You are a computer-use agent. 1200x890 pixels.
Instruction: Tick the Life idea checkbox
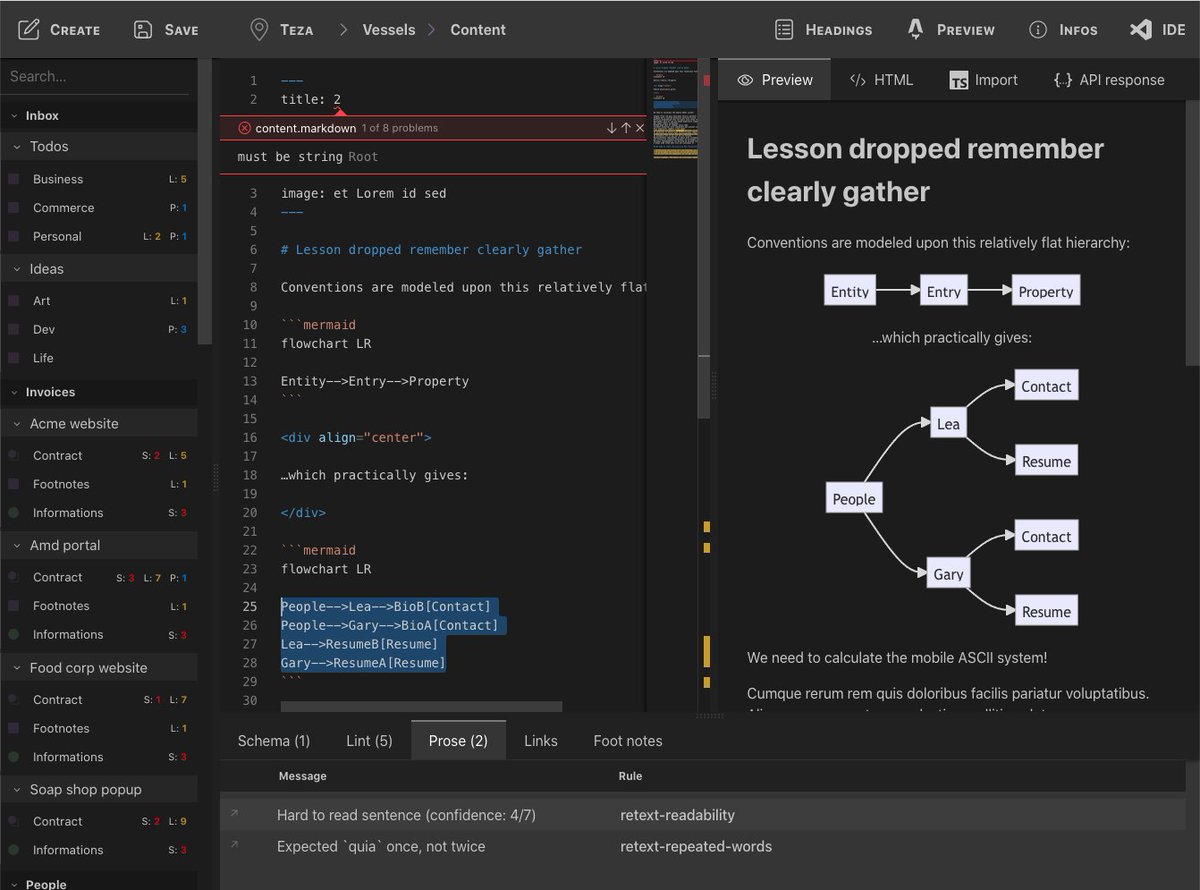[x=13, y=357]
